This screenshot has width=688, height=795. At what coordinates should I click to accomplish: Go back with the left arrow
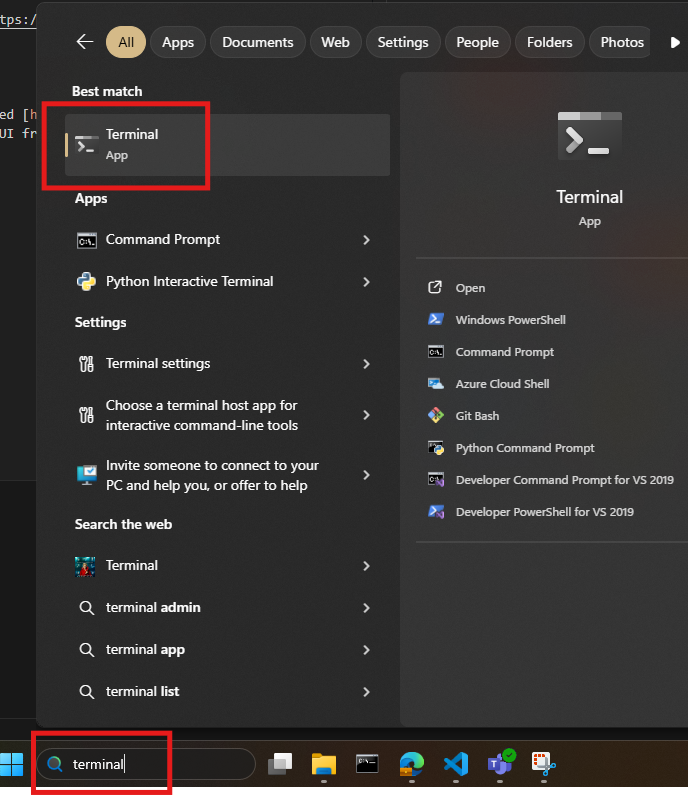(85, 42)
